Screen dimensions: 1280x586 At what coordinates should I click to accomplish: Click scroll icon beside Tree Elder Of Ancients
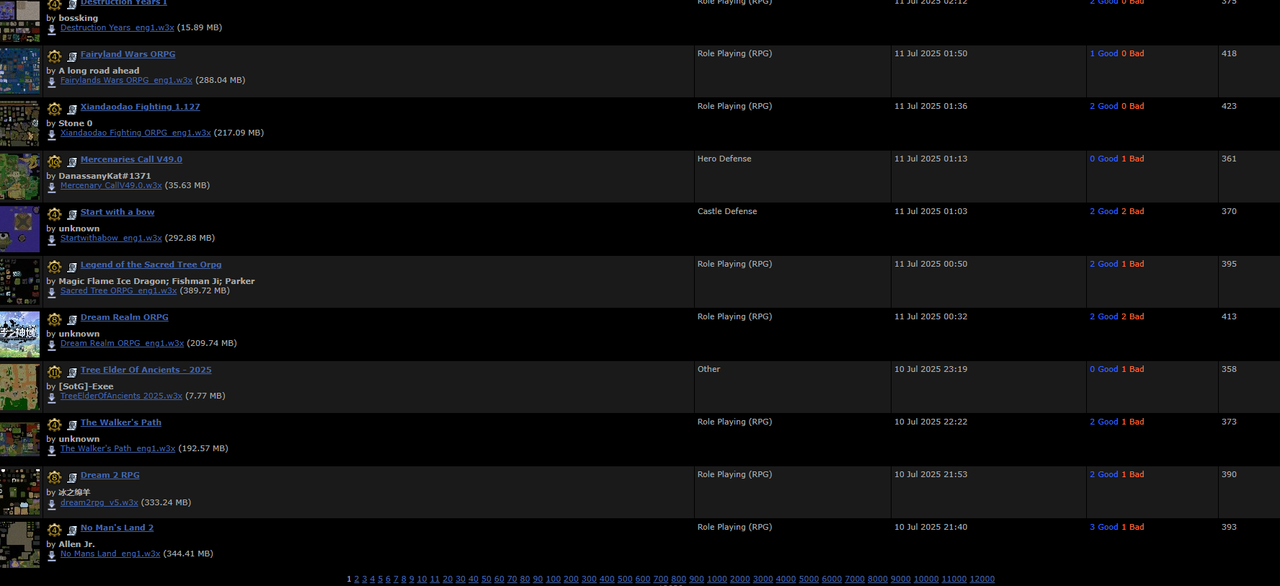tap(72, 373)
